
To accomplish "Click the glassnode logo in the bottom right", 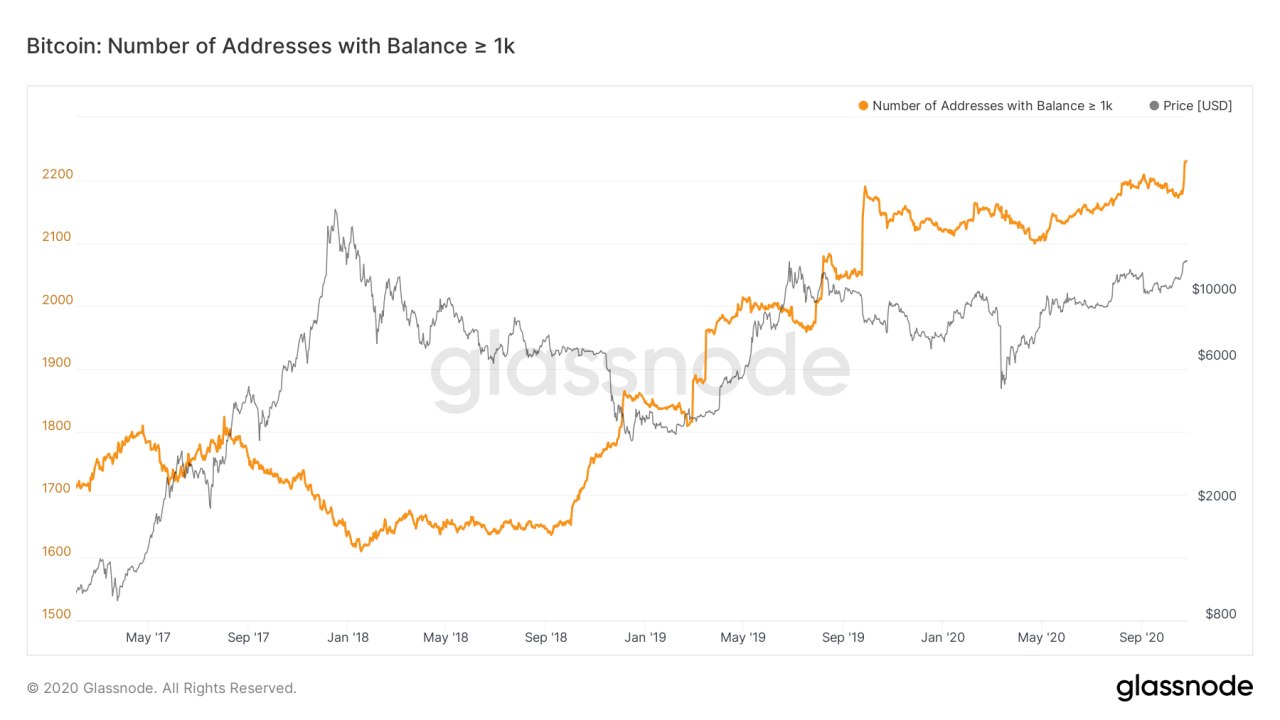I will pos(1184,687).
